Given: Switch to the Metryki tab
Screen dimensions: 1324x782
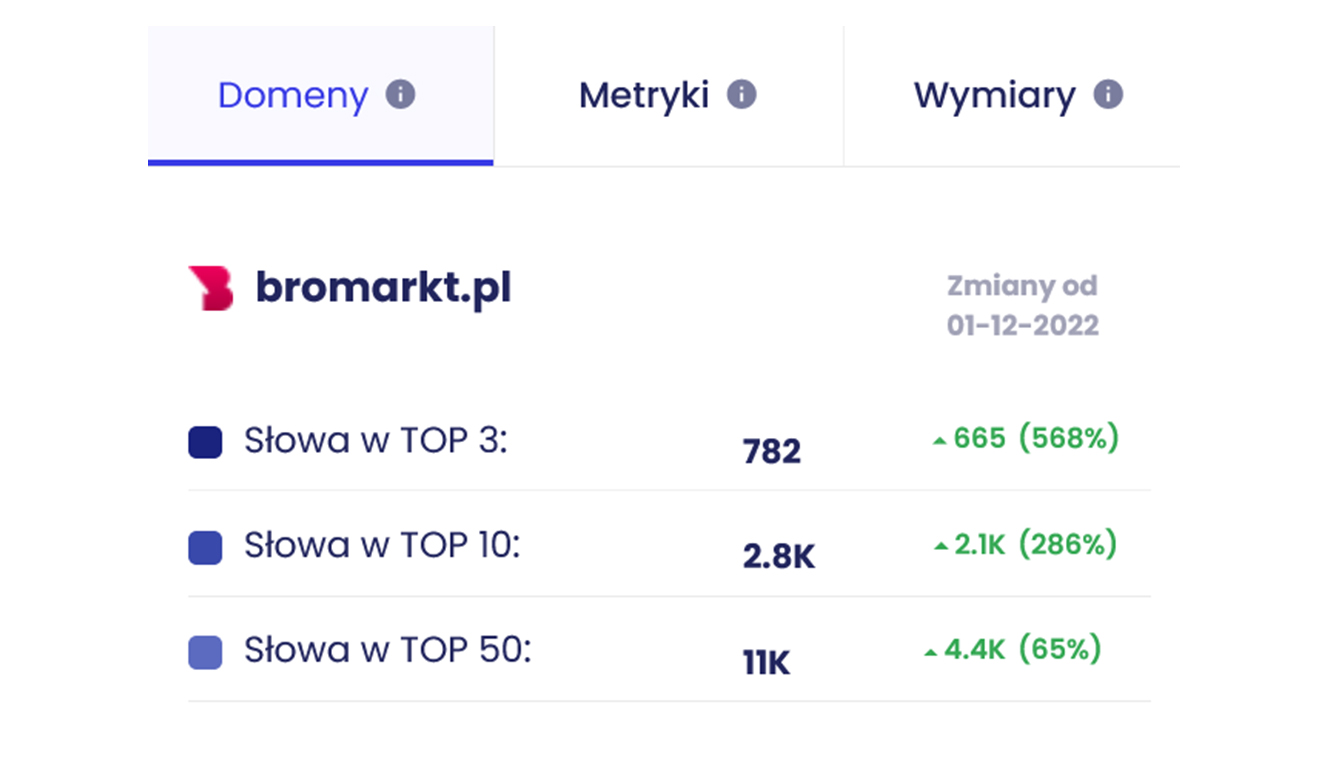Looking at the screenshot, I should click(x=644, y=96).
